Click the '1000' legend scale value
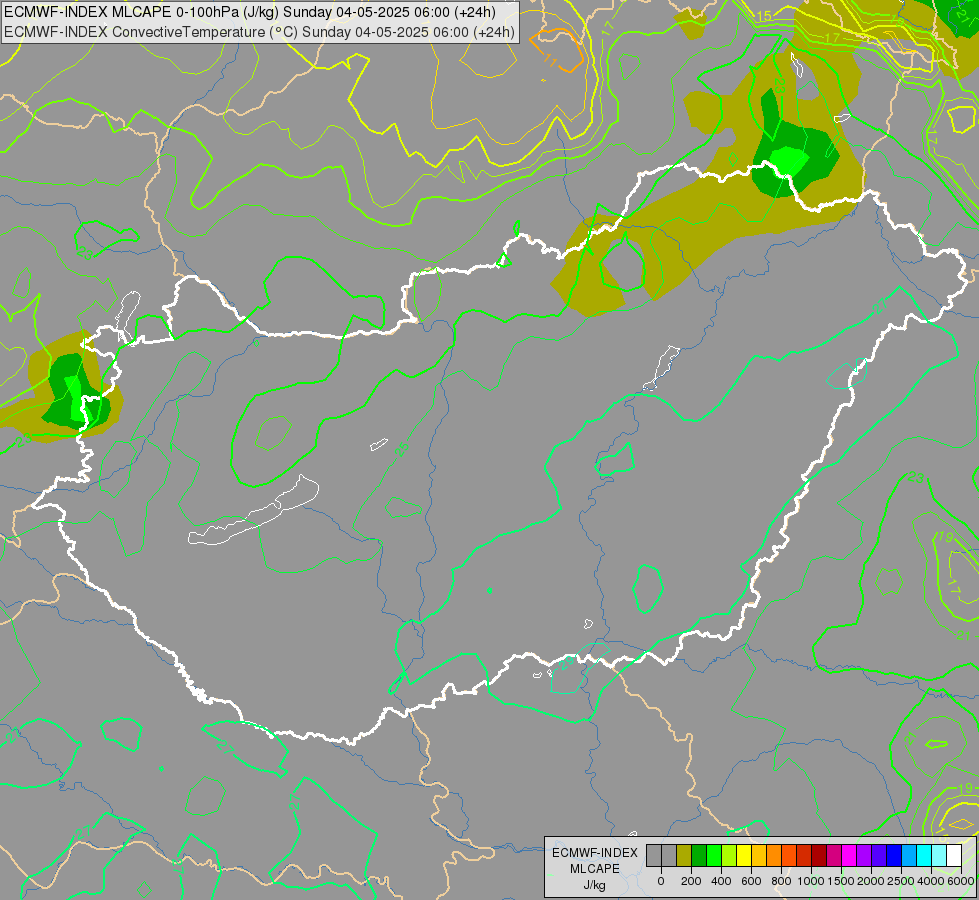Image resolution: width=979 pixels, height=900 pixels. tap(811, 881)
